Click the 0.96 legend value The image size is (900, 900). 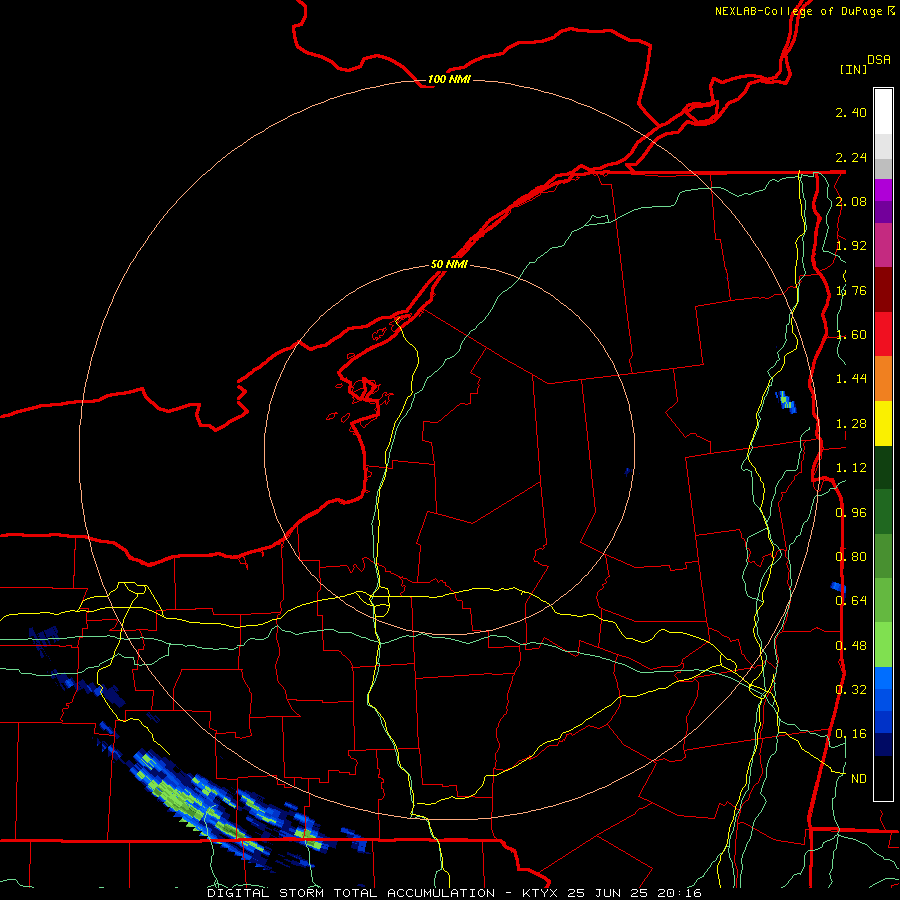tap(851, 513)
